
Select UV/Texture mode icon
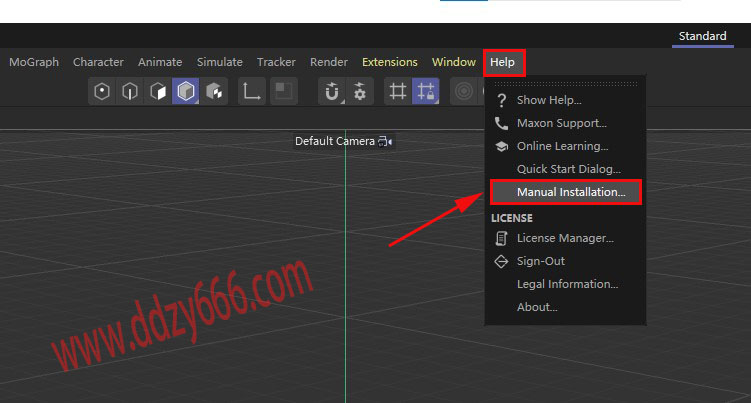pos(214,91)
